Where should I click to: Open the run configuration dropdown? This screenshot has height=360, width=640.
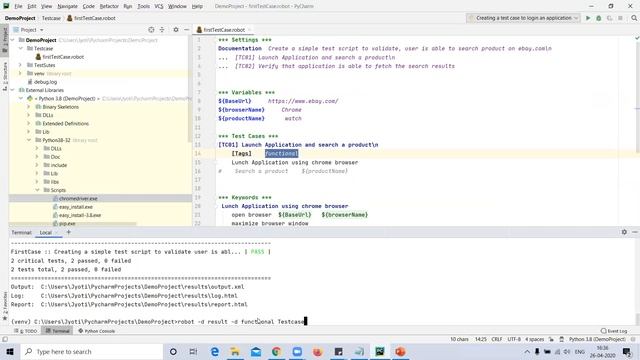[x=523, y=18]
